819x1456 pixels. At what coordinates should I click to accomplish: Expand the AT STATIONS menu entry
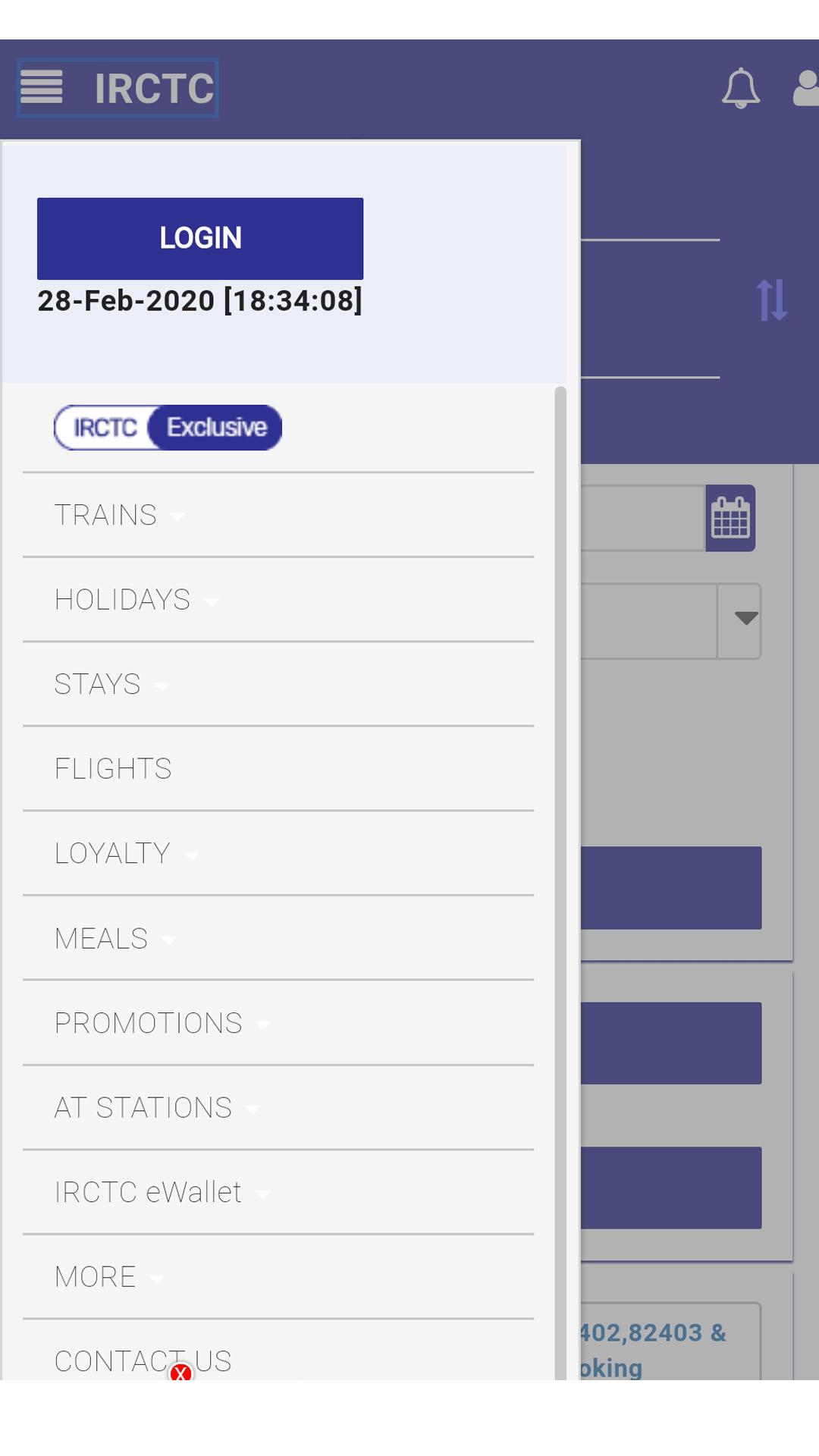(x=278, y=1108)
